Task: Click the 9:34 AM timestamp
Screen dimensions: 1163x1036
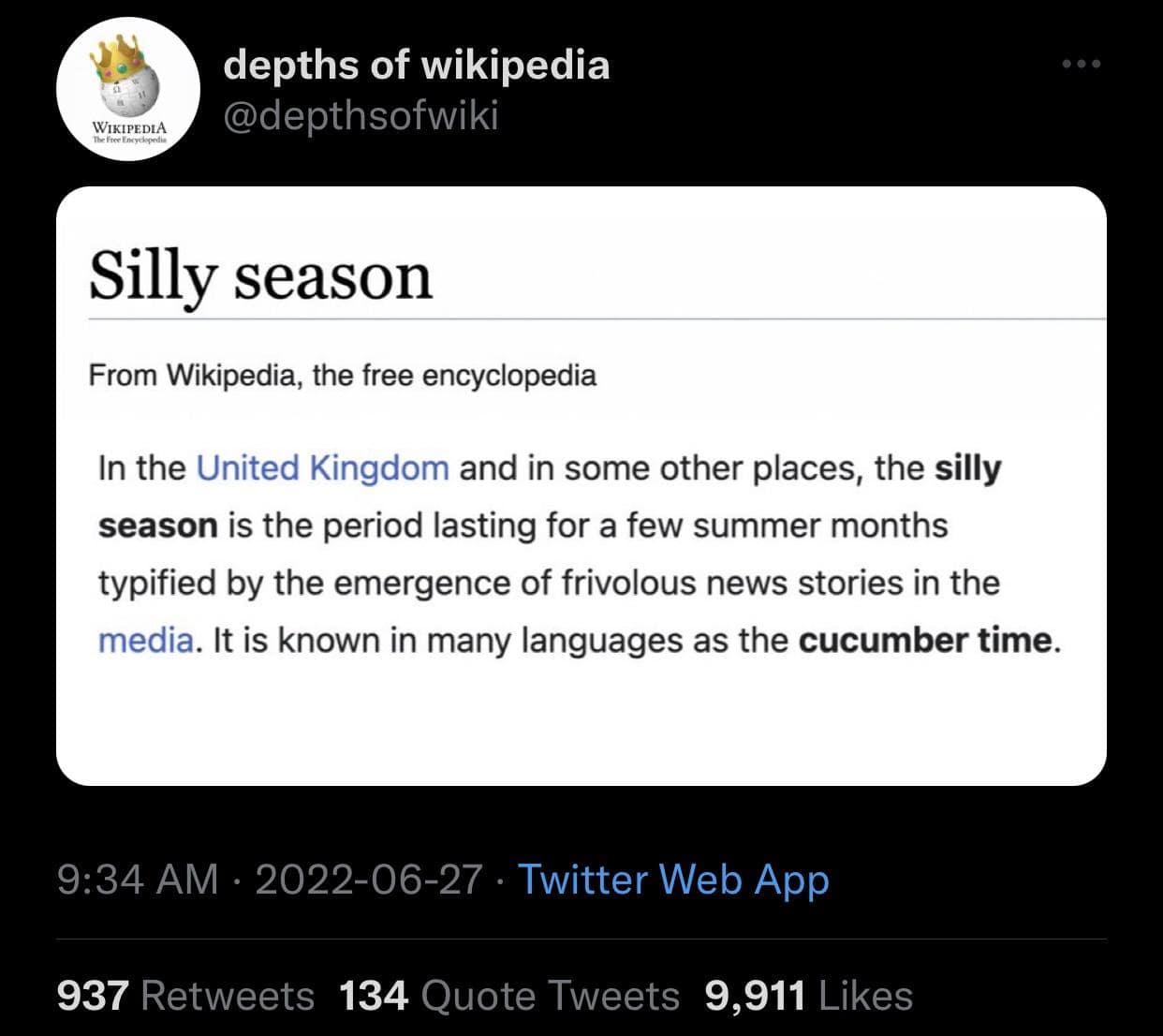Action: 137,881
